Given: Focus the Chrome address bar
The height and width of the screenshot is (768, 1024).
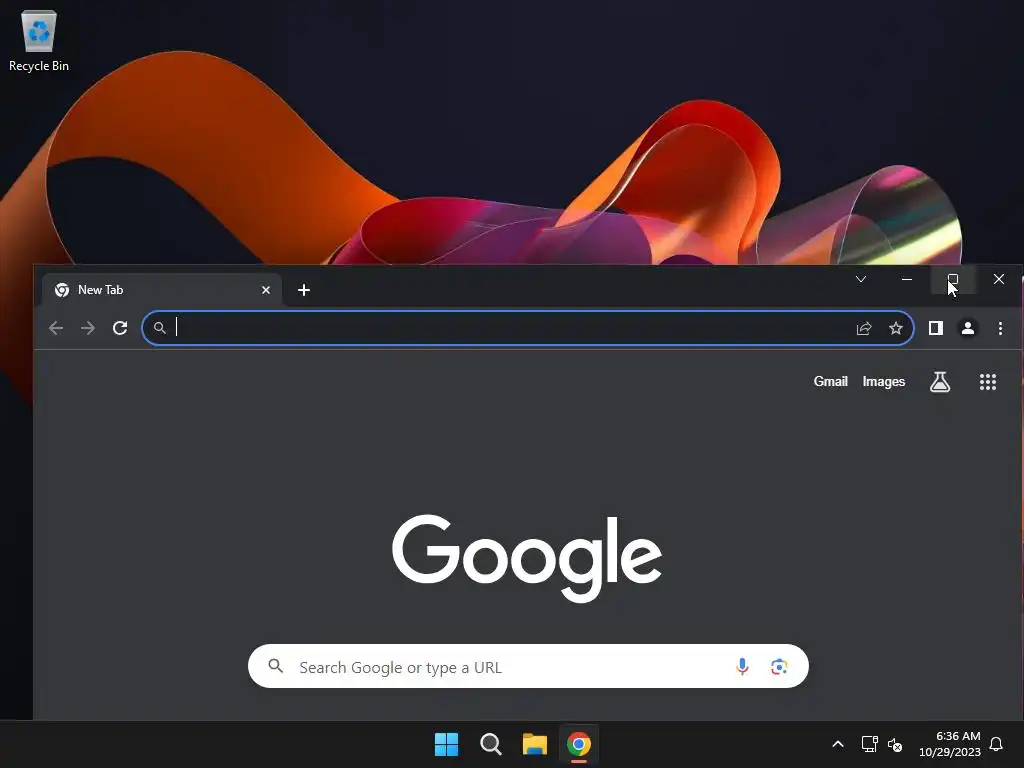Looking at the screenshot, I should click(528, 328).
